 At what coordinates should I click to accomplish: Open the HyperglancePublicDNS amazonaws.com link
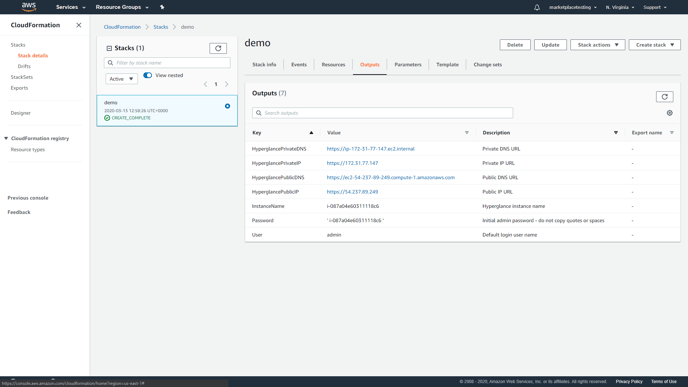(x=391, y=177)
